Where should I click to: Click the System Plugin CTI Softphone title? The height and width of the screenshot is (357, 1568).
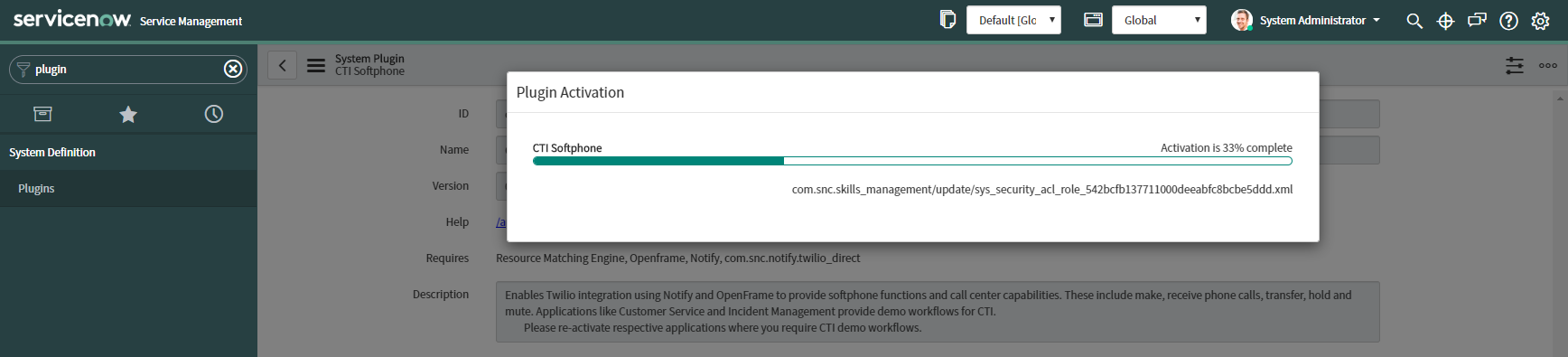[x=369, y=65]
